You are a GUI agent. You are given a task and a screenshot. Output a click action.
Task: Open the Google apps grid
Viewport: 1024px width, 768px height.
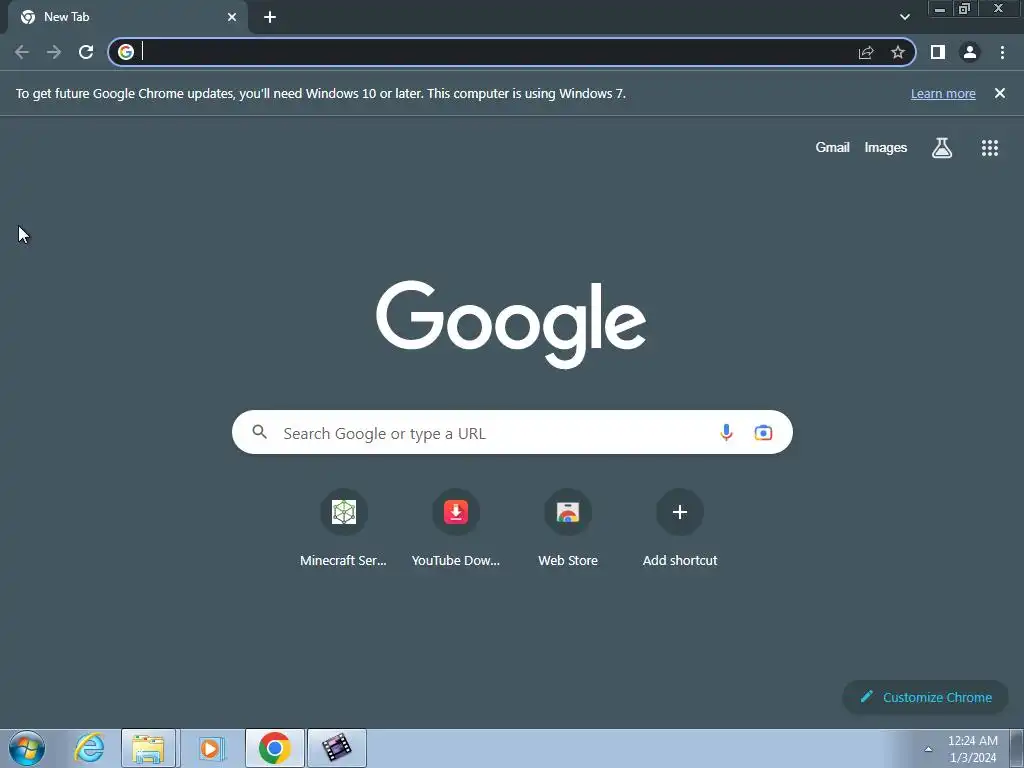[990, 148]
